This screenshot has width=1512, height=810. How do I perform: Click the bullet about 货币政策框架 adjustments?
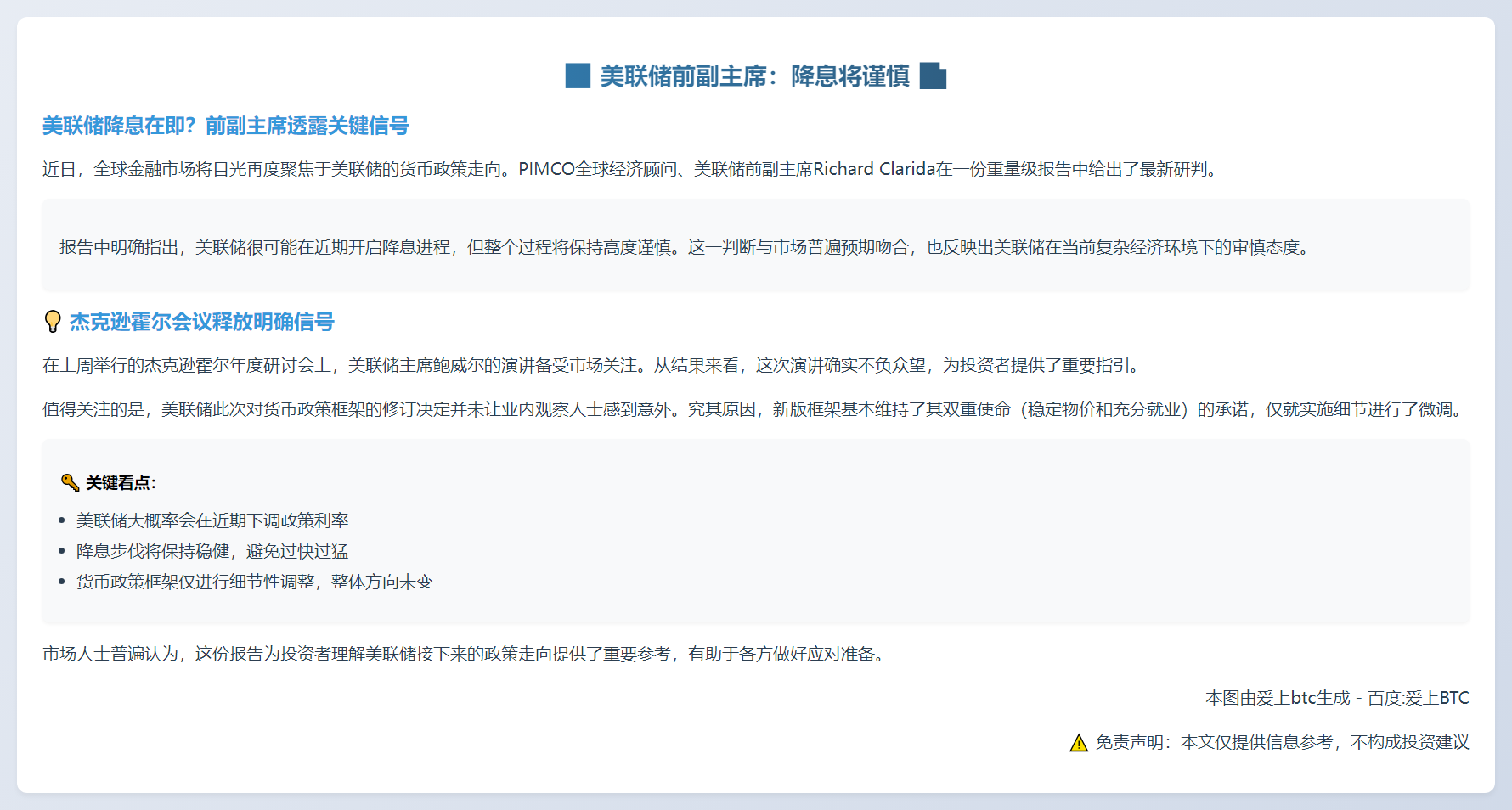click(255, 582)
